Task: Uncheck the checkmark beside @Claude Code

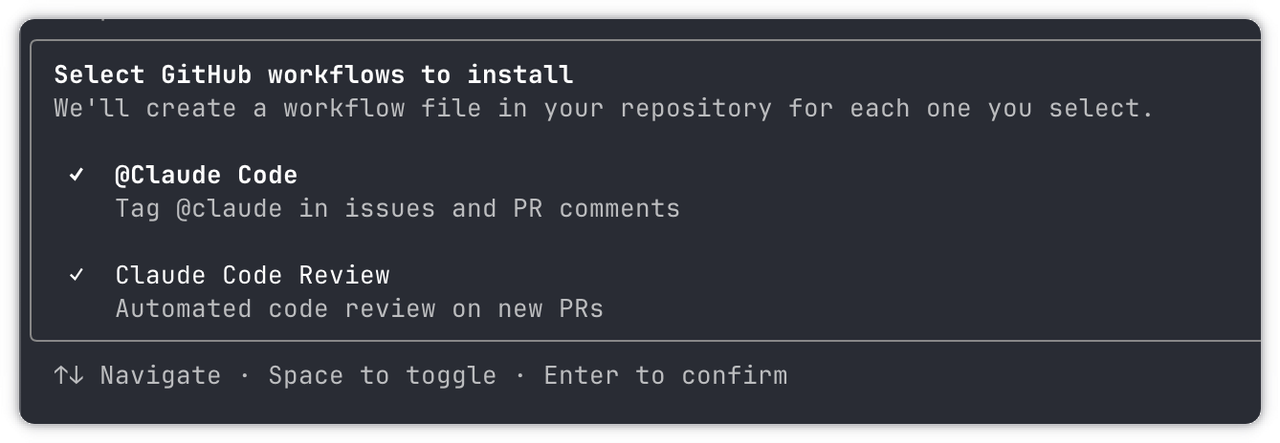Action: tap(76, 175)
